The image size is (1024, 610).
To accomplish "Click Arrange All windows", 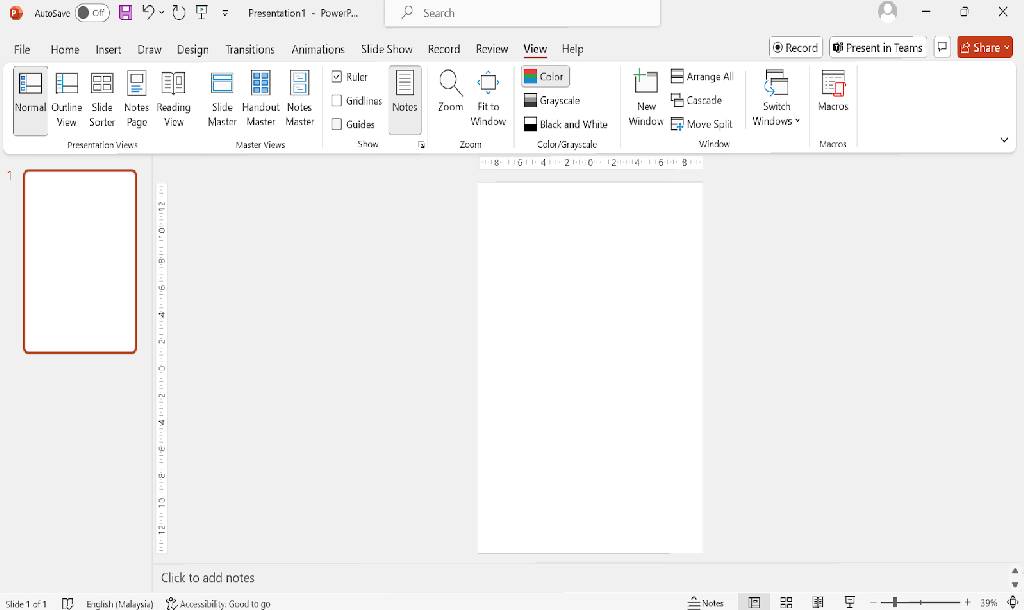I will click(x=702, y=76).
